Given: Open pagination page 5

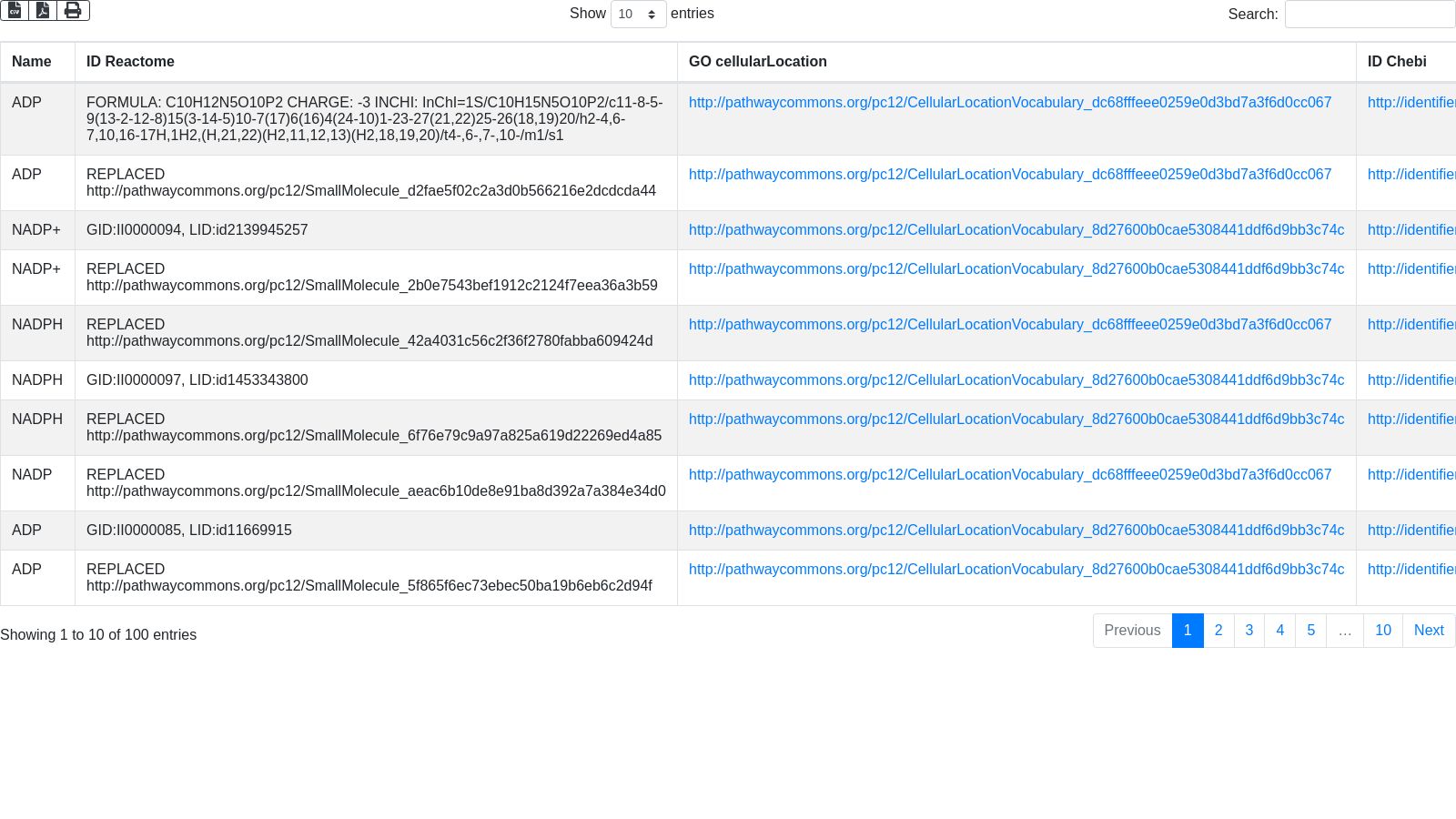Looking at the screenshot, I should coord(1311,631).
